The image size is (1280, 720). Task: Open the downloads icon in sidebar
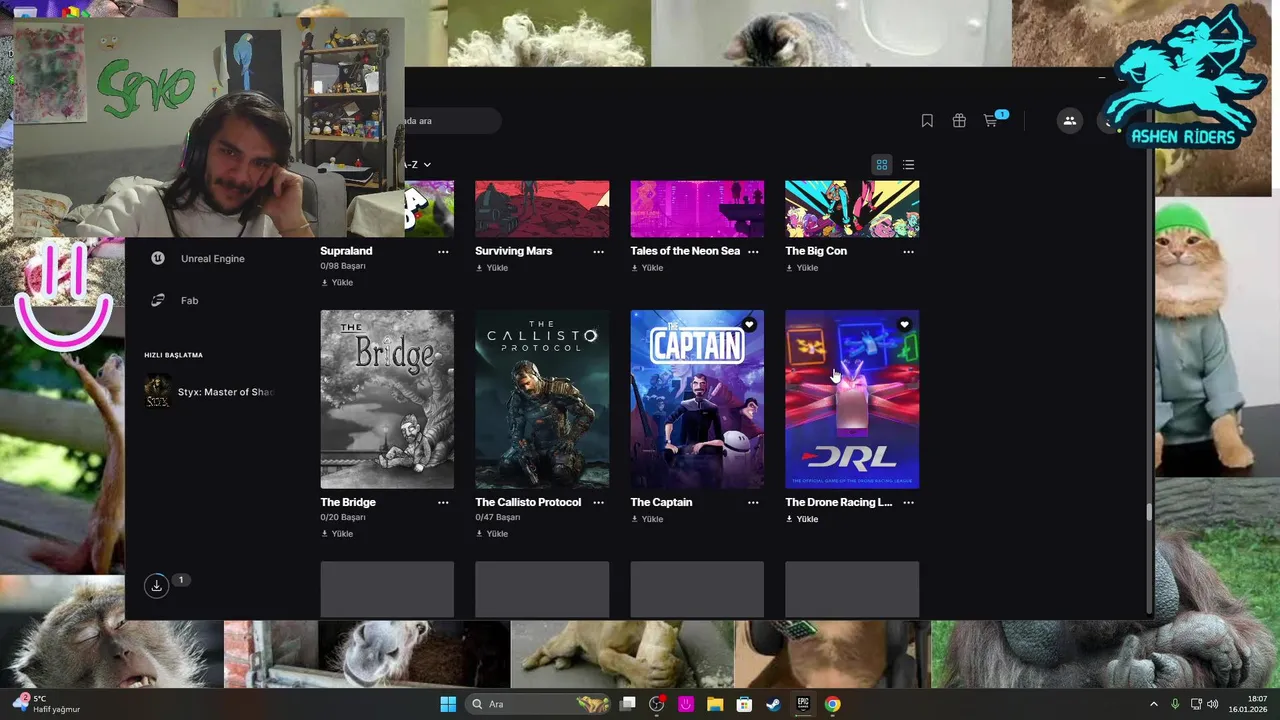click(x=156, y=586)
